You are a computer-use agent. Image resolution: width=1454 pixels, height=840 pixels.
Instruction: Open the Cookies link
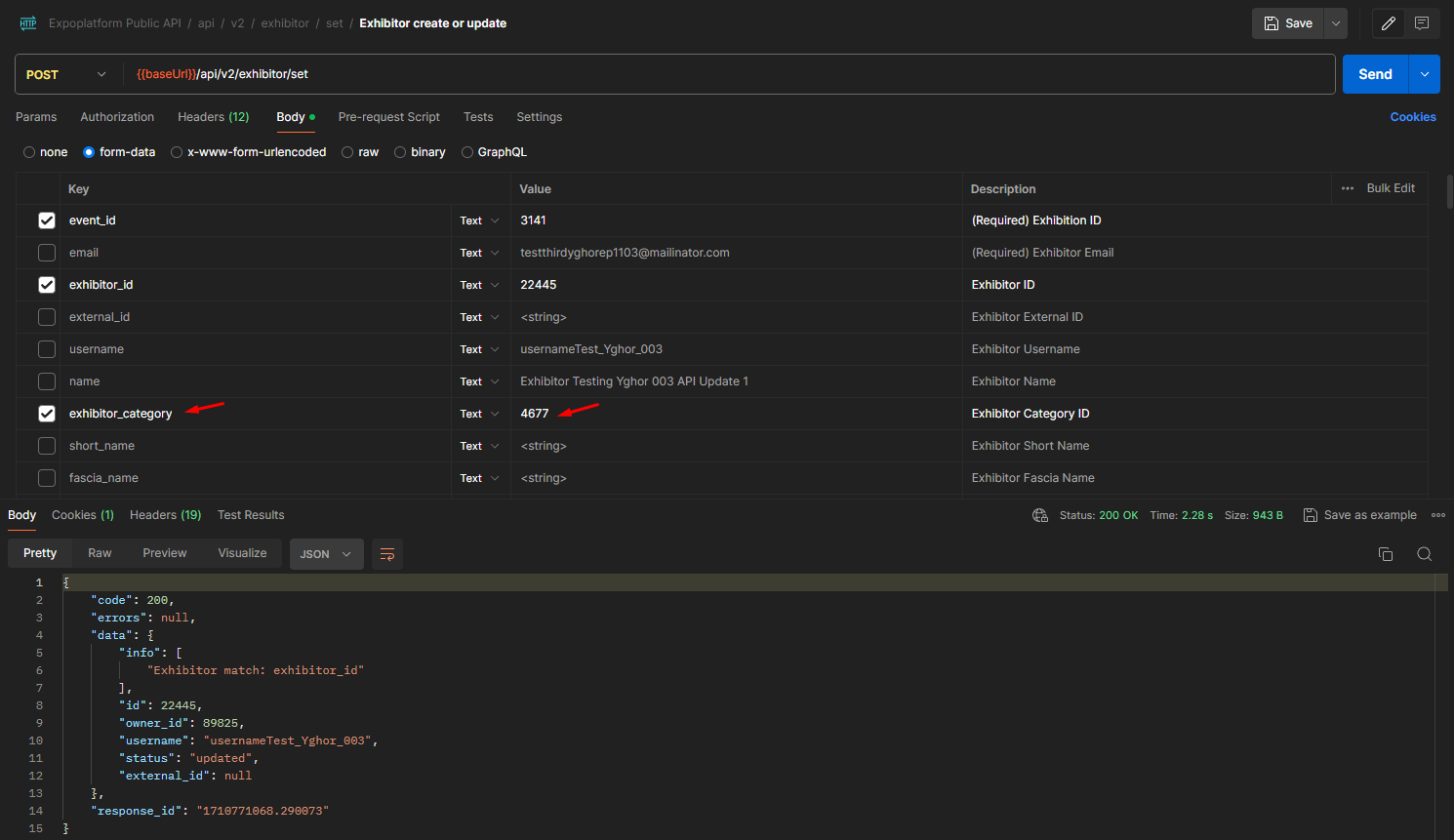pos(1412,117)
